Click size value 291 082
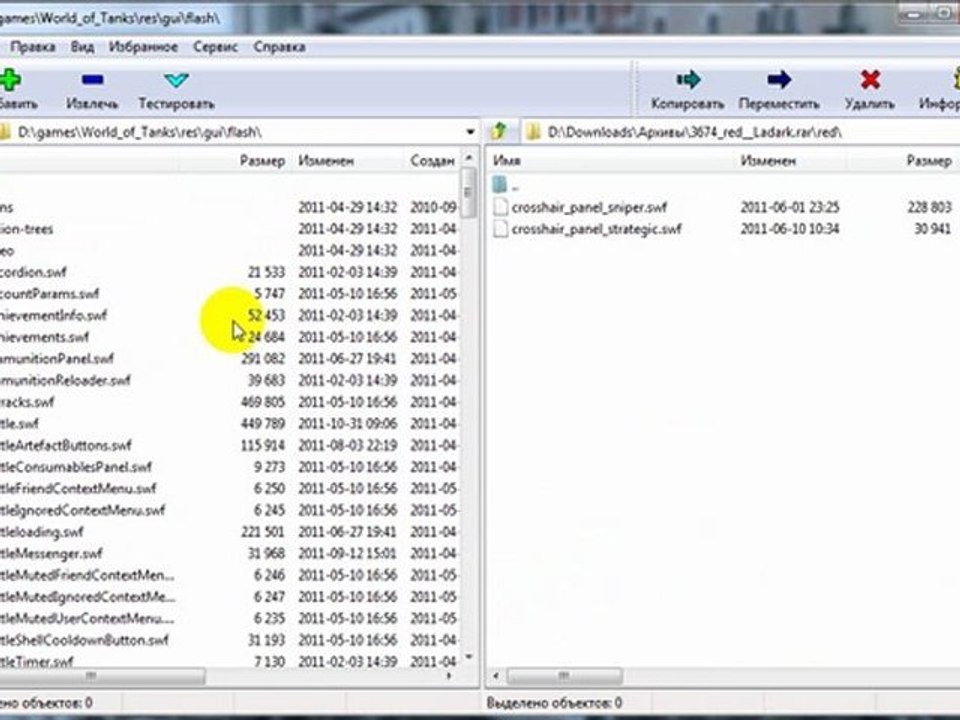 [x=263, y=358]
